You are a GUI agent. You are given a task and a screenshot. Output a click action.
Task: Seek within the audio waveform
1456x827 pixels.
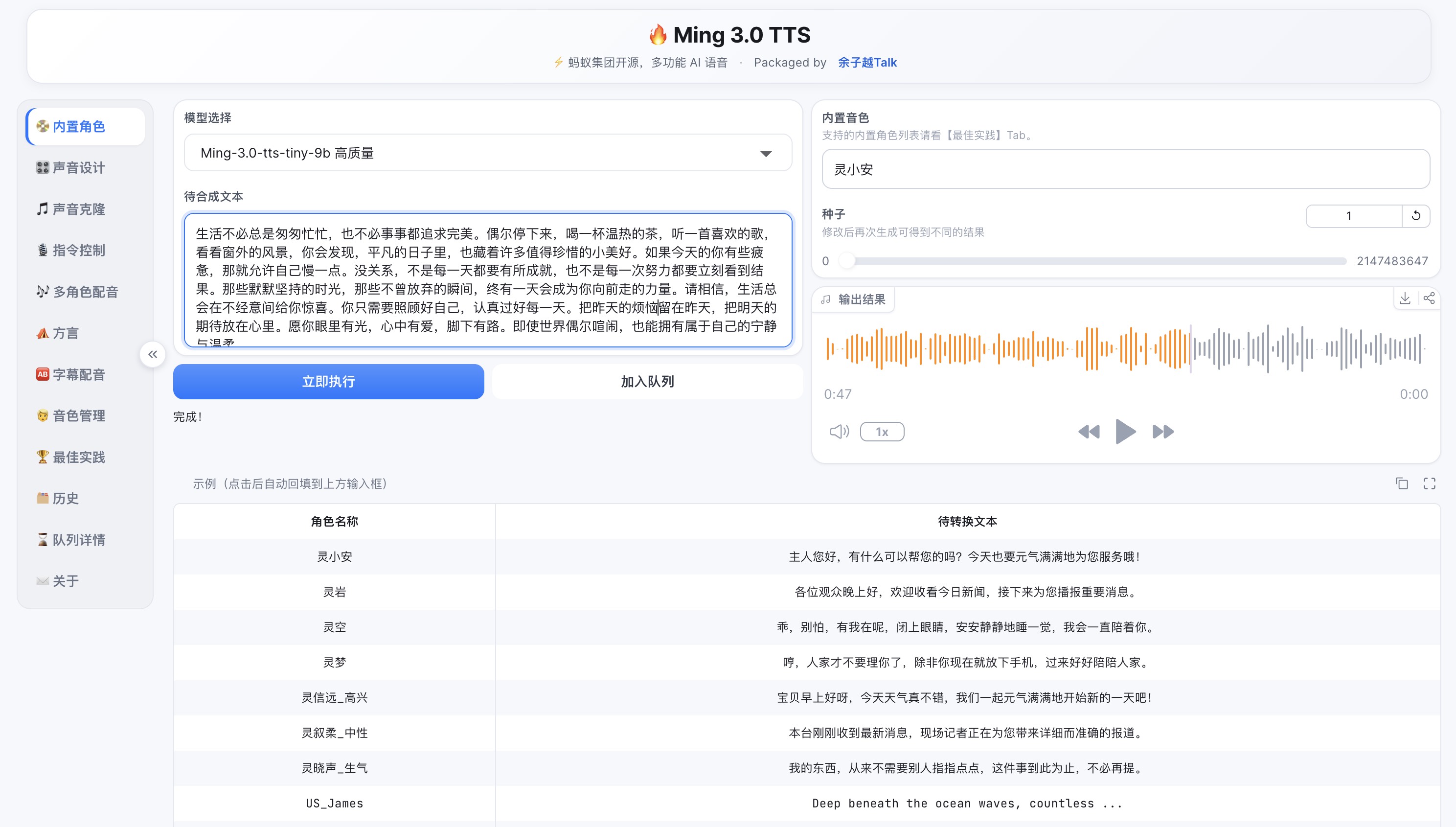pos(1125,349)
